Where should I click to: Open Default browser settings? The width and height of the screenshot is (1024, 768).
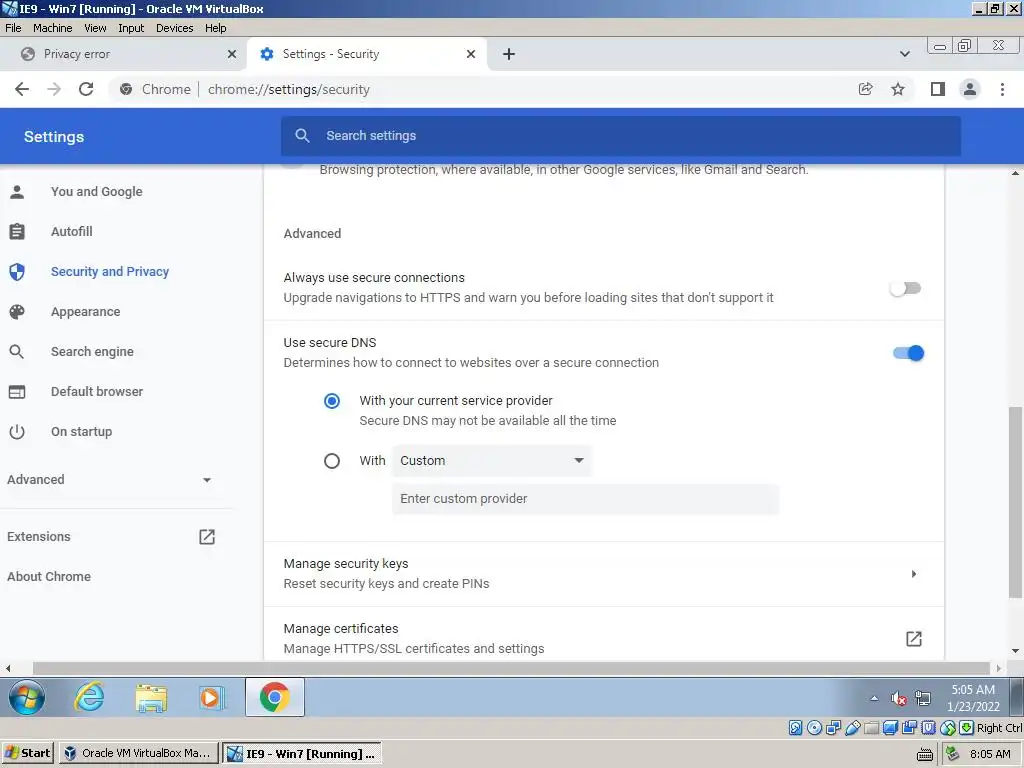[x=97, y=391]
